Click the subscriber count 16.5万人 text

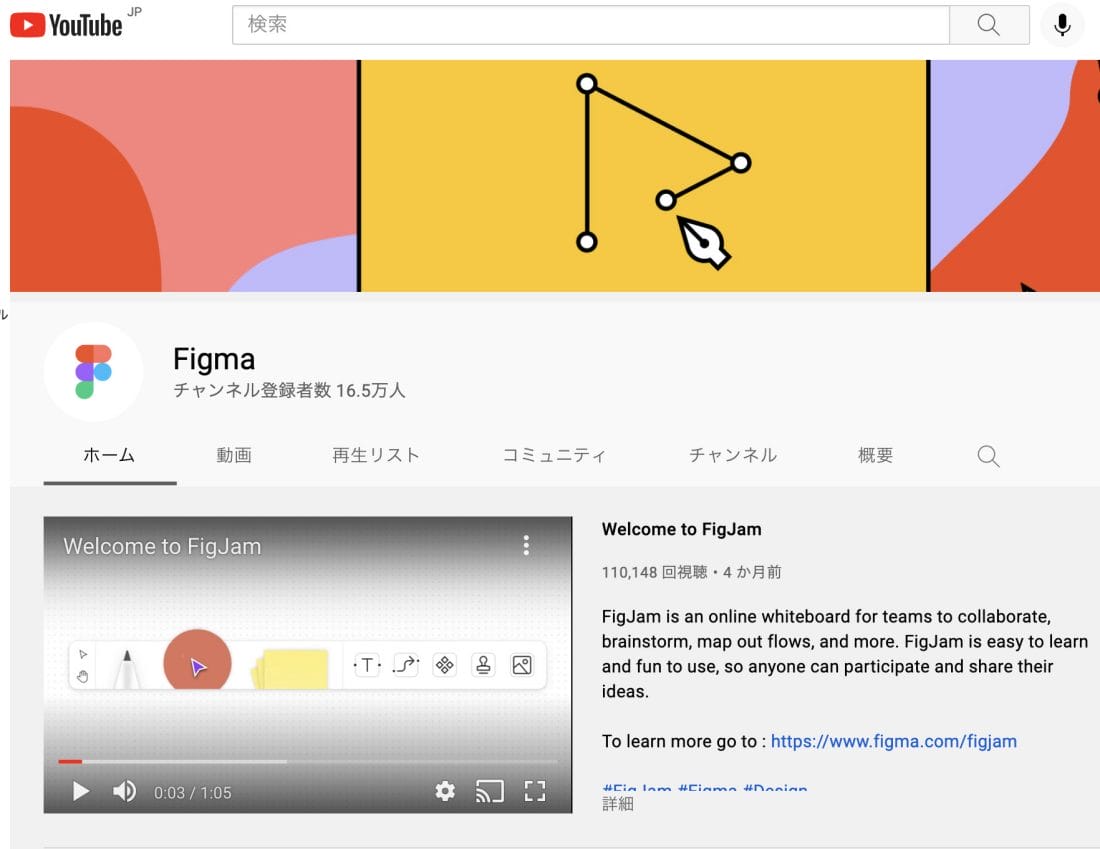[x=289, y=390]
